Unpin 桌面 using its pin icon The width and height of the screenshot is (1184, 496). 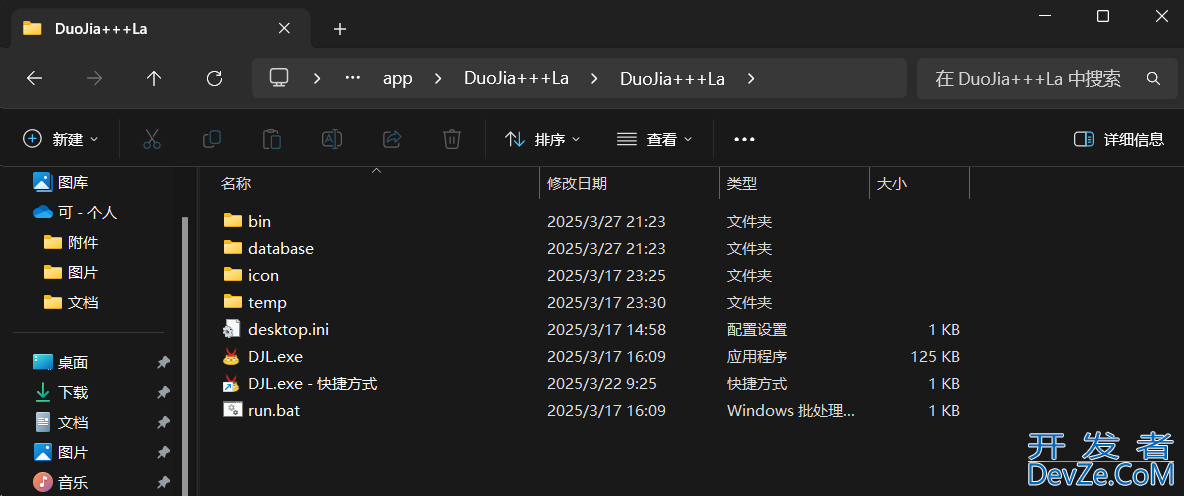pyautogui.click(x=162, y=362)
